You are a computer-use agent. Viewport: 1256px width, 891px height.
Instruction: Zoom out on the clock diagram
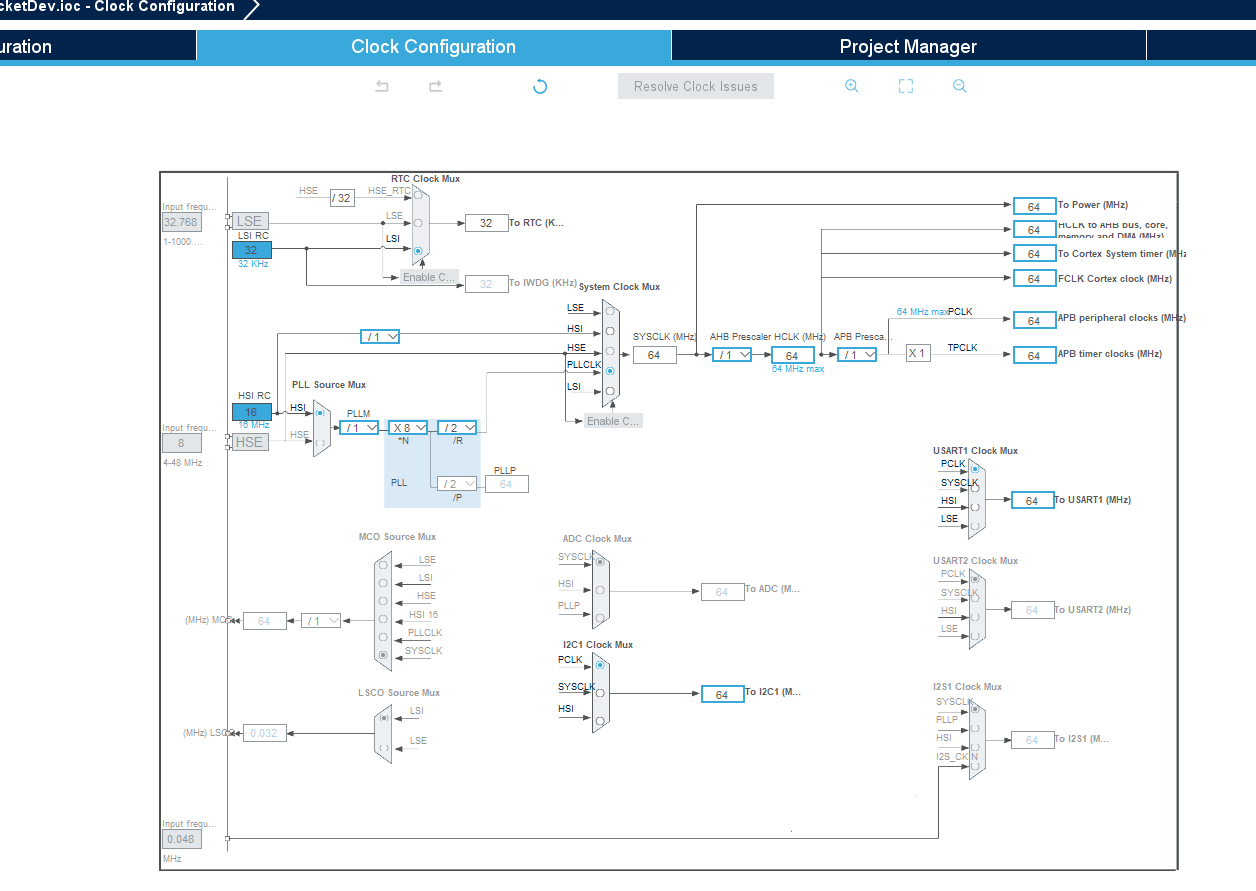pos(960,86)
